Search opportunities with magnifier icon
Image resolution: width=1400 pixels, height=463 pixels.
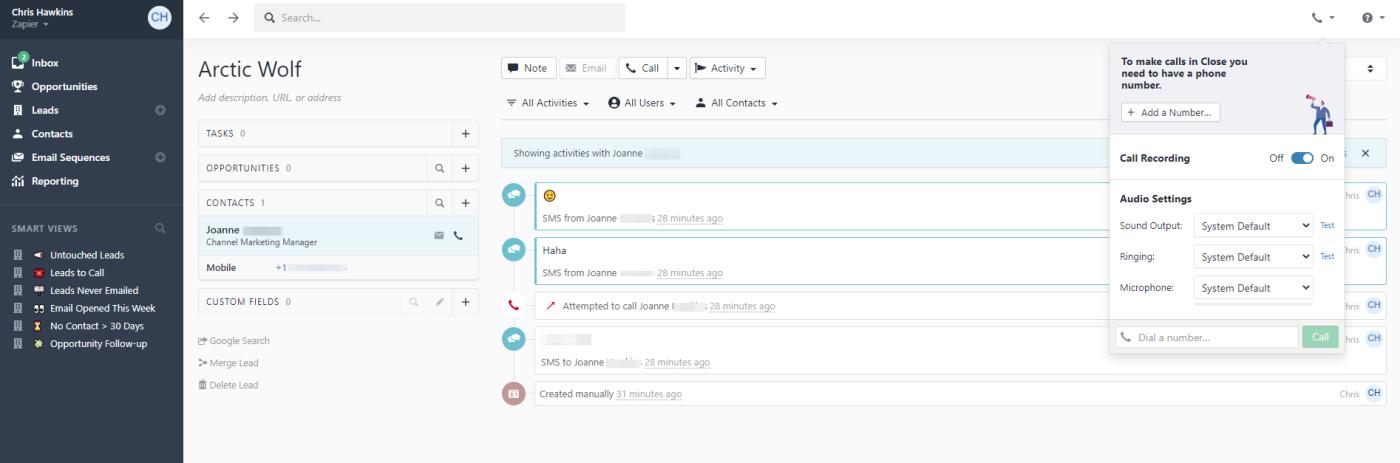point(439,168)
